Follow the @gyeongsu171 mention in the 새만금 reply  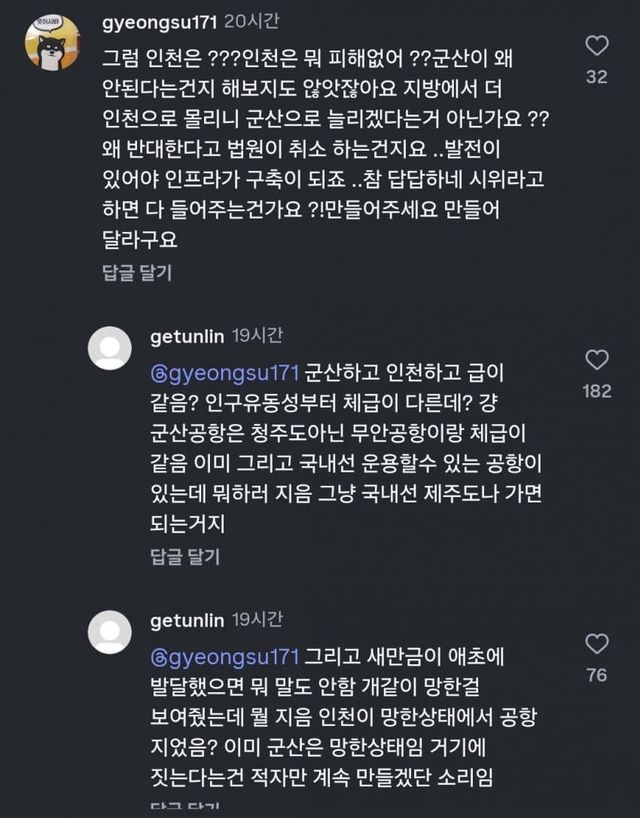pyautogui.click(x=224, y=656)
